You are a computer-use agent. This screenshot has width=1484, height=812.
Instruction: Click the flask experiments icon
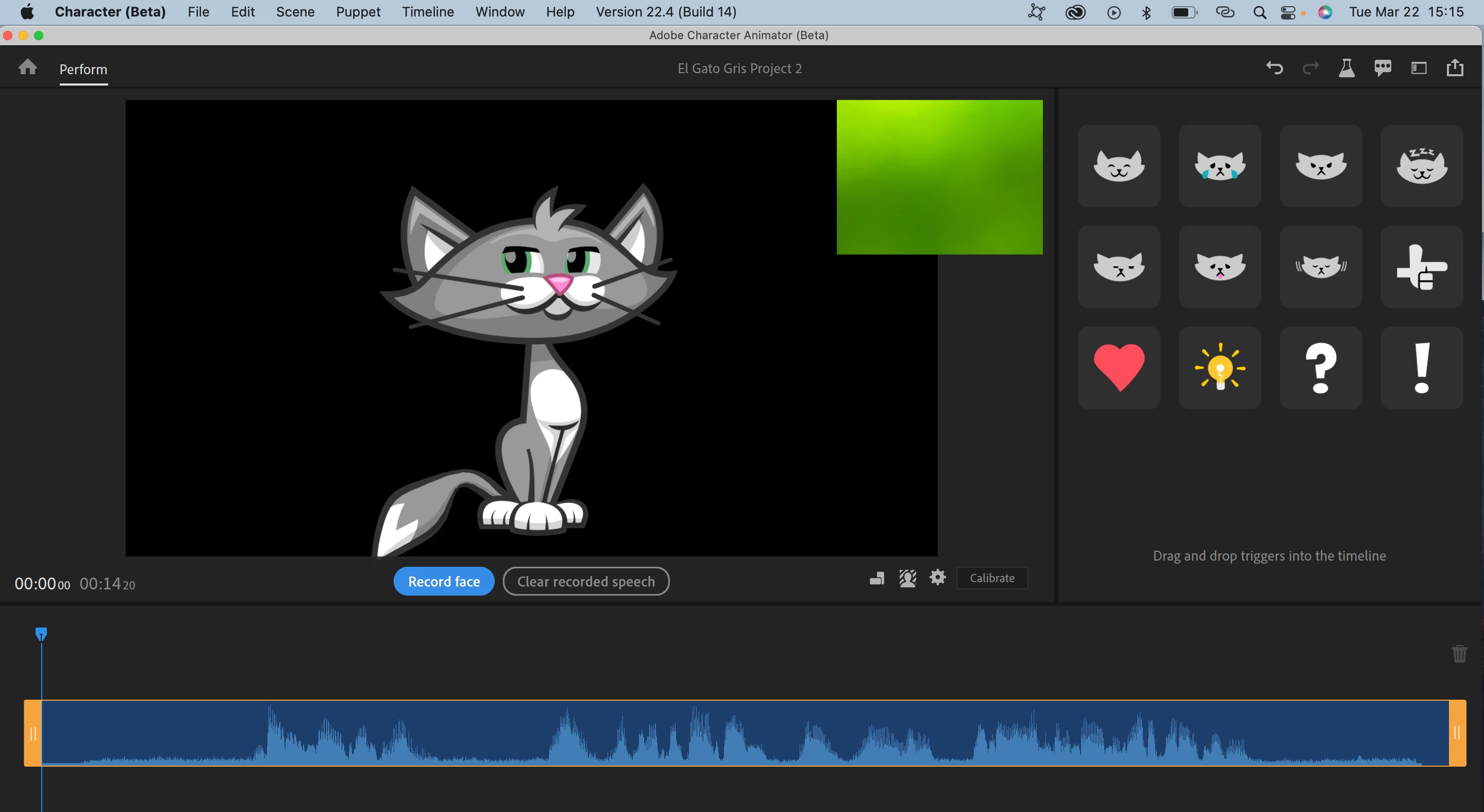coord(1346,69)
